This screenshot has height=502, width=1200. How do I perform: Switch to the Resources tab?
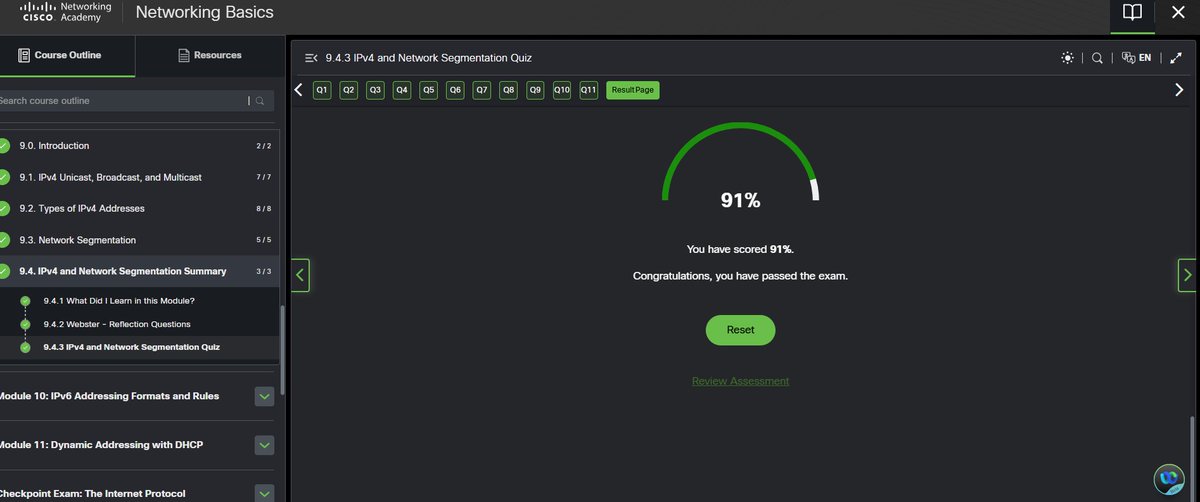pyautogui.click(x=209, y=55)
